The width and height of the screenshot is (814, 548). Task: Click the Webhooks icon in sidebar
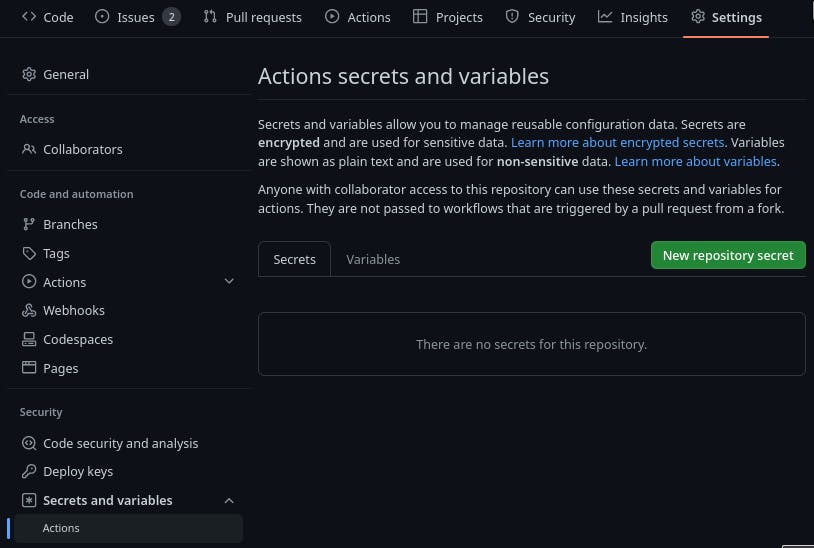pos(29,310)
